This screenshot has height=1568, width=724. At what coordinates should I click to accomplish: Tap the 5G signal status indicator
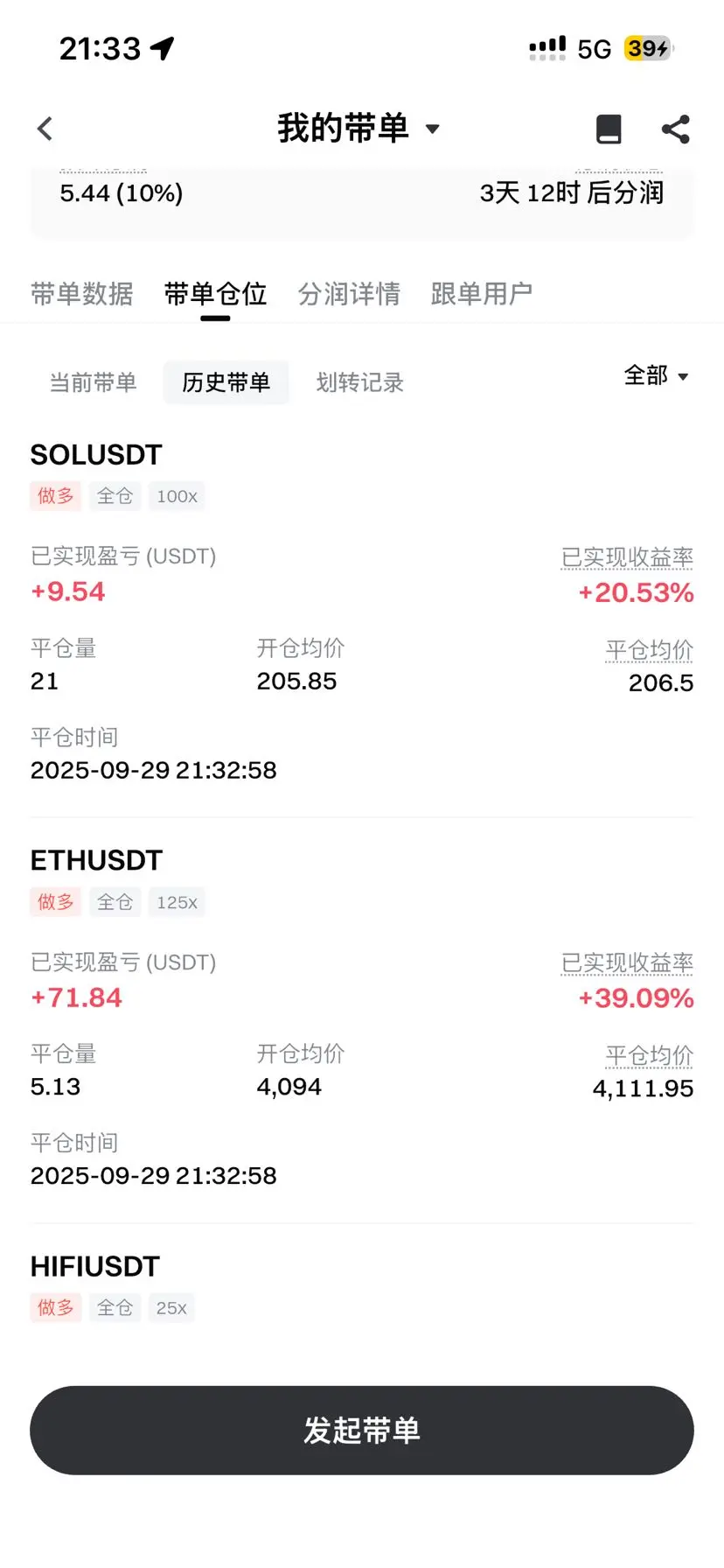point(595,49)
